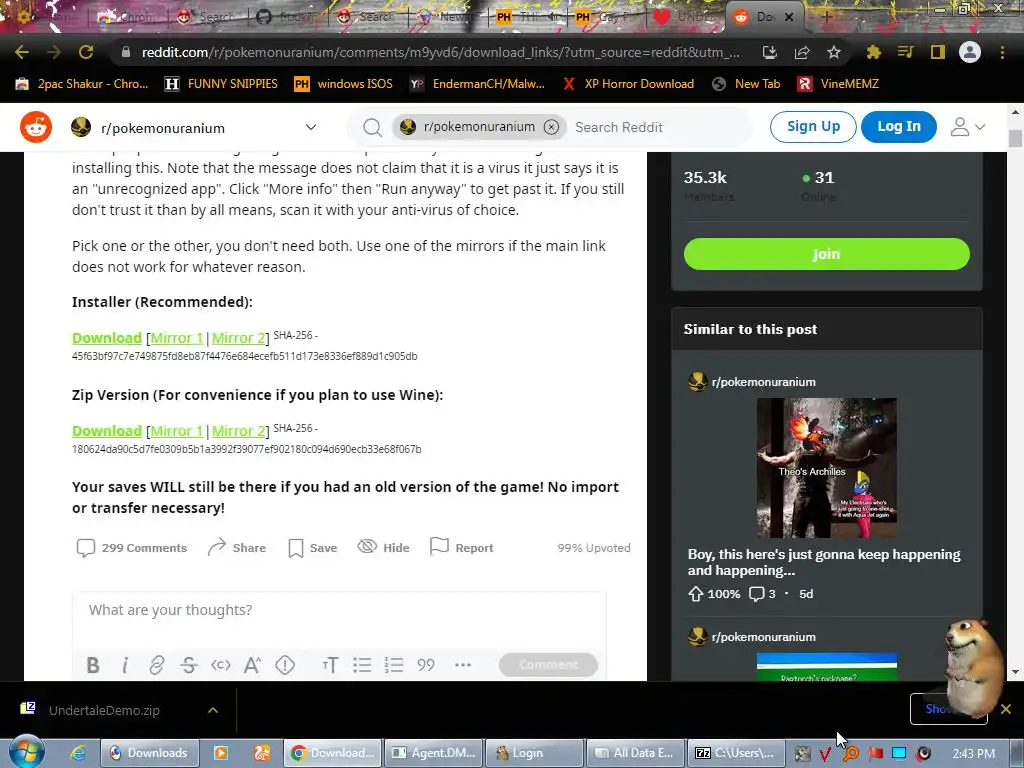
Task: Expand UndertaleDemo.zip download options chevron
Action: 213,710
